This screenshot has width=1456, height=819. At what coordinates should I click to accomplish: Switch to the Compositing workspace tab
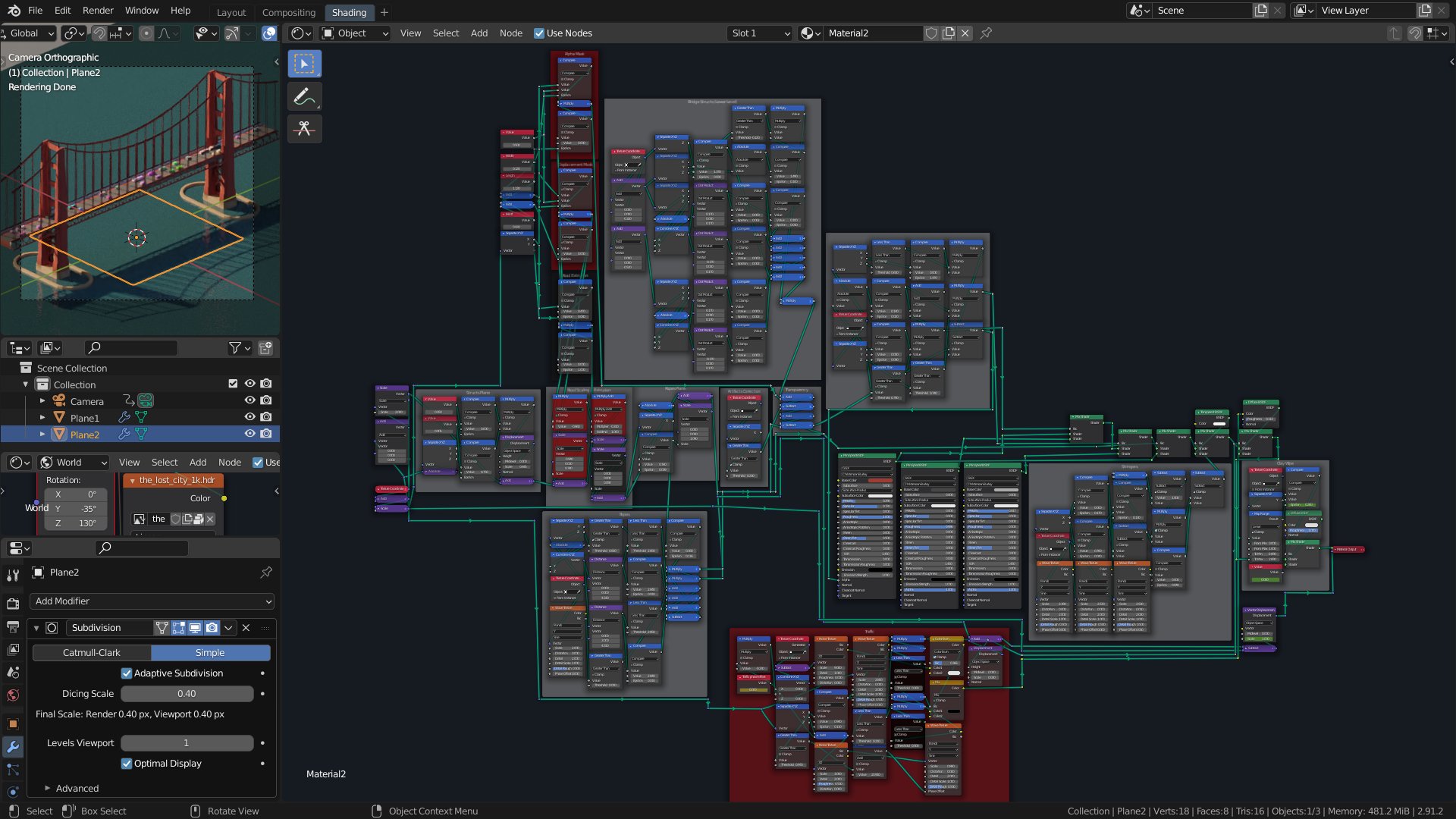click(288, 12)
